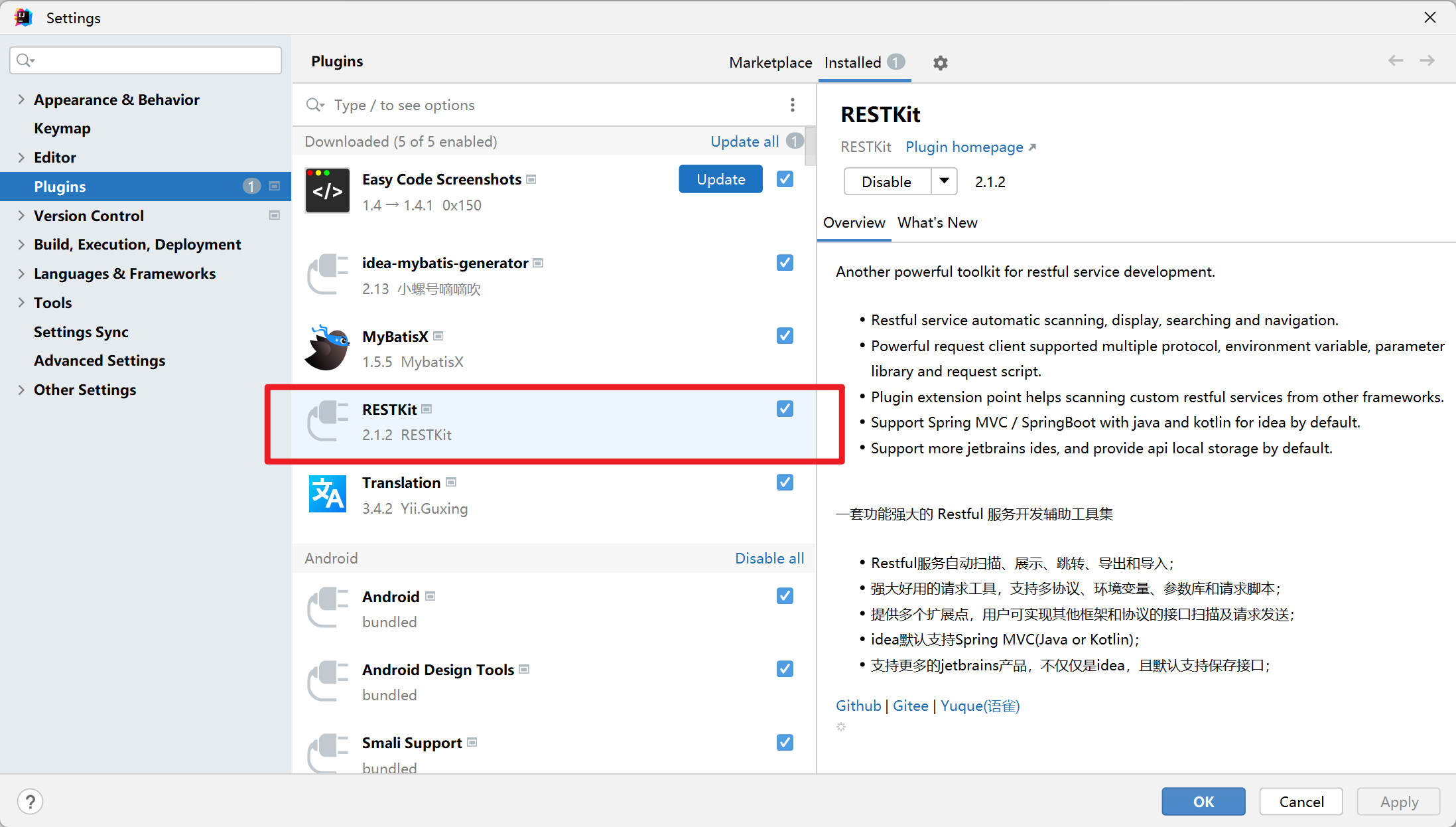This screenshot has width=1456, height=827.
Task: Click the Android plugin plug icon
Action: pos(327,607)
